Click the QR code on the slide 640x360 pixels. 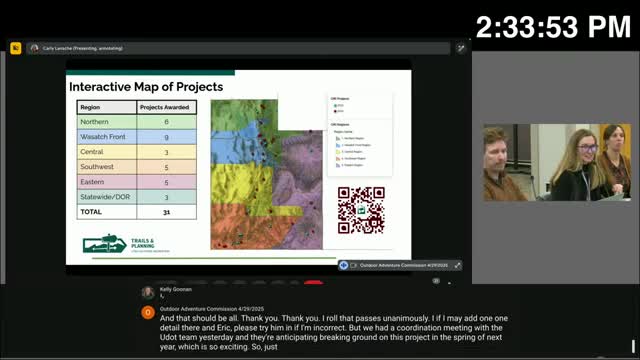pyautogui.click(x=361, y=210)
